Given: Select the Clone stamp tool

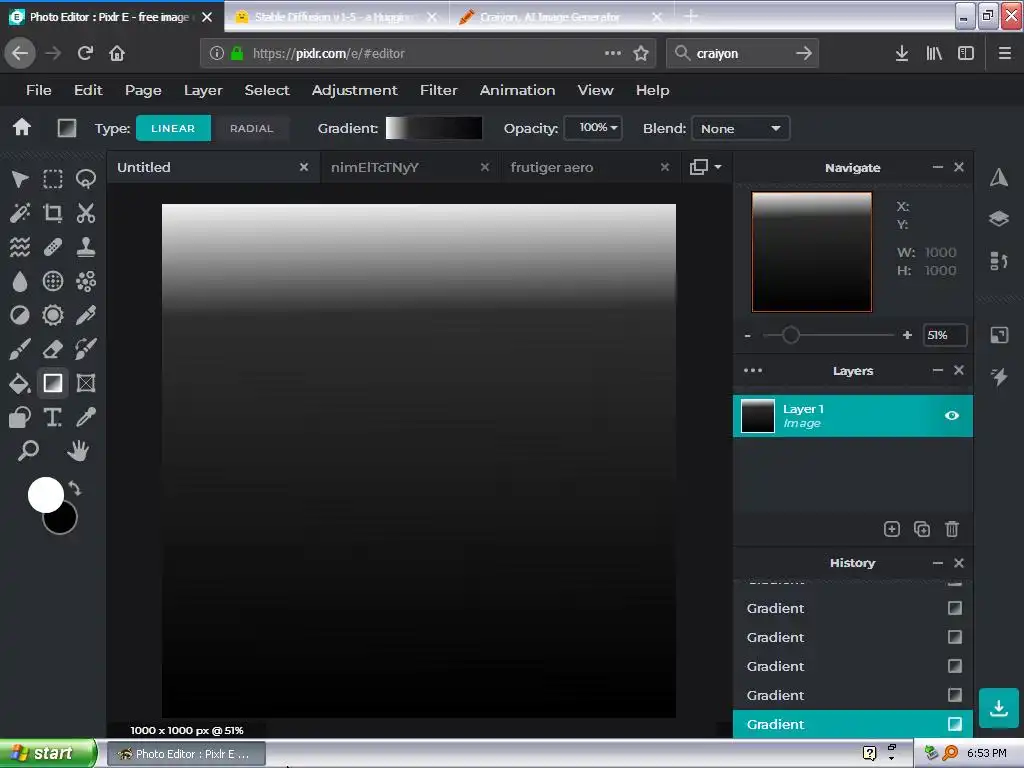Looking at the screenshot, I should 86,247.
